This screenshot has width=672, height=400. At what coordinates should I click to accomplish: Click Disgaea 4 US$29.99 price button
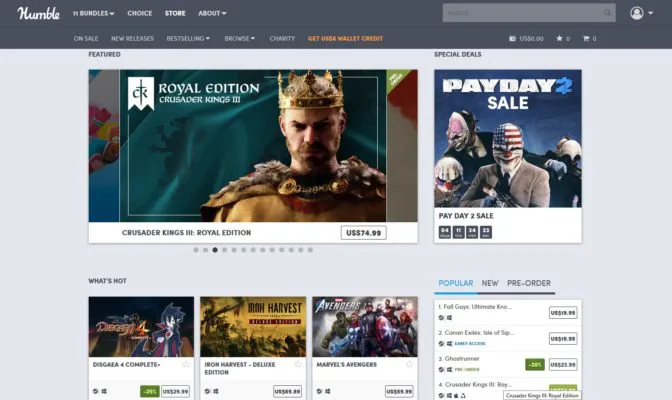coord(175,391)
